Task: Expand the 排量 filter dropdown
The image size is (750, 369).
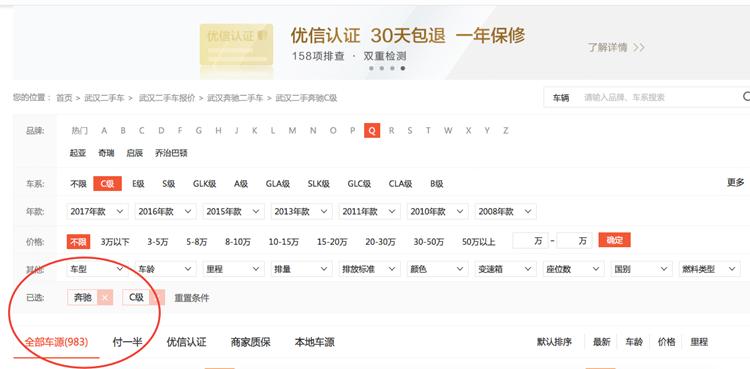Action: 301,269
